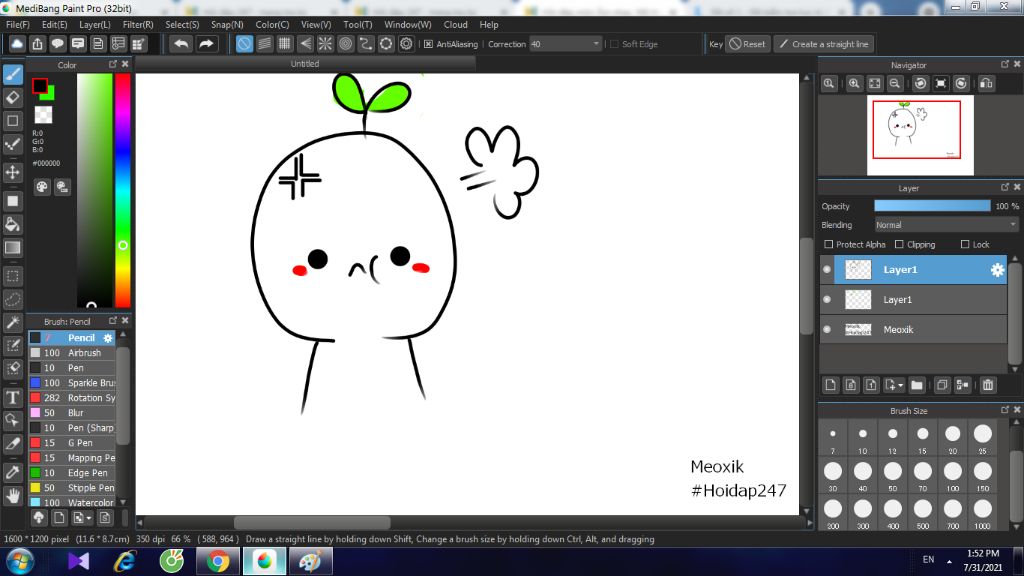Check the Protect Alpha option

pyautogui.click(x=829, y=245)
